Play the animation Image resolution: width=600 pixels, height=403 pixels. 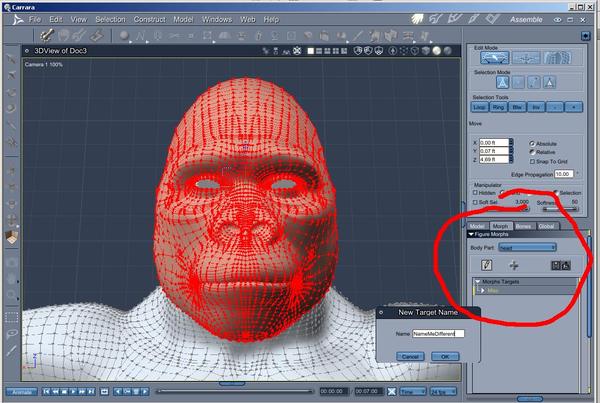pyautogui.click(x=73, y=392)
